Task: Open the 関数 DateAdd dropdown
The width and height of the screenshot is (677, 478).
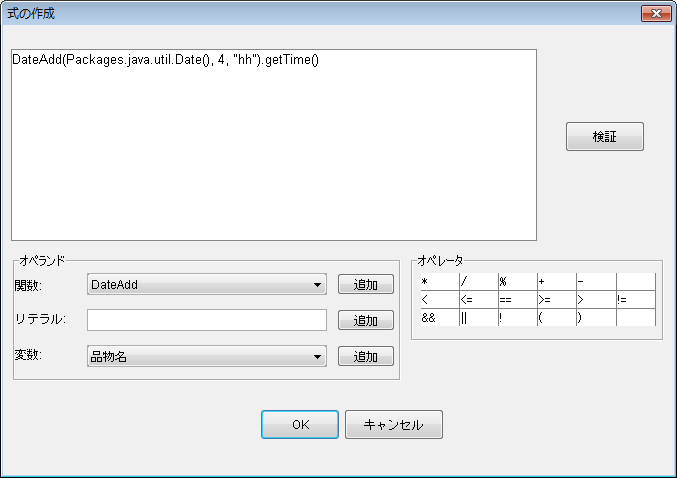Action: tap(207, 284)
